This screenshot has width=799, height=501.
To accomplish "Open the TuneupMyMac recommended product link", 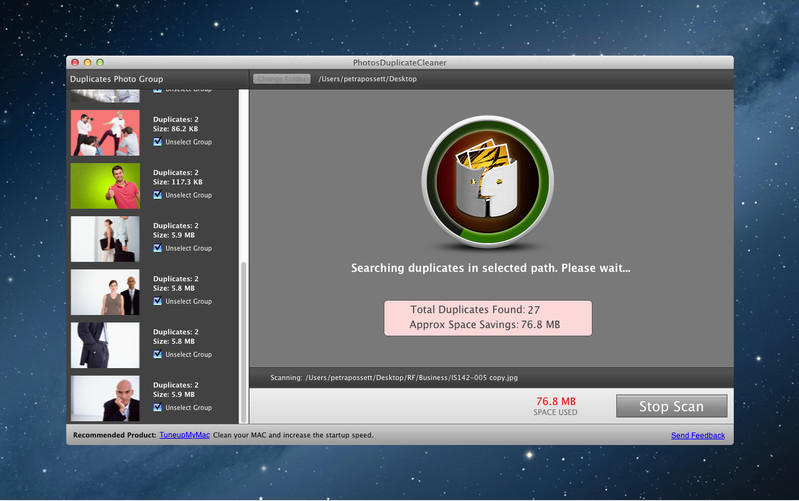I will click(x=184, y=435).
